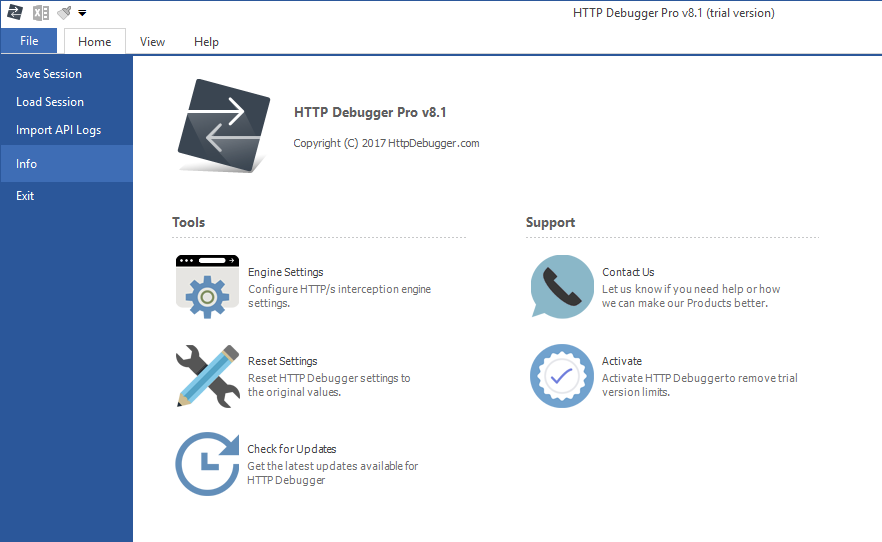This screenshot has height=542, width=882.
Task: Click the Reset Settings wrench and pencil icon
Action: click(x=207, y=376)
